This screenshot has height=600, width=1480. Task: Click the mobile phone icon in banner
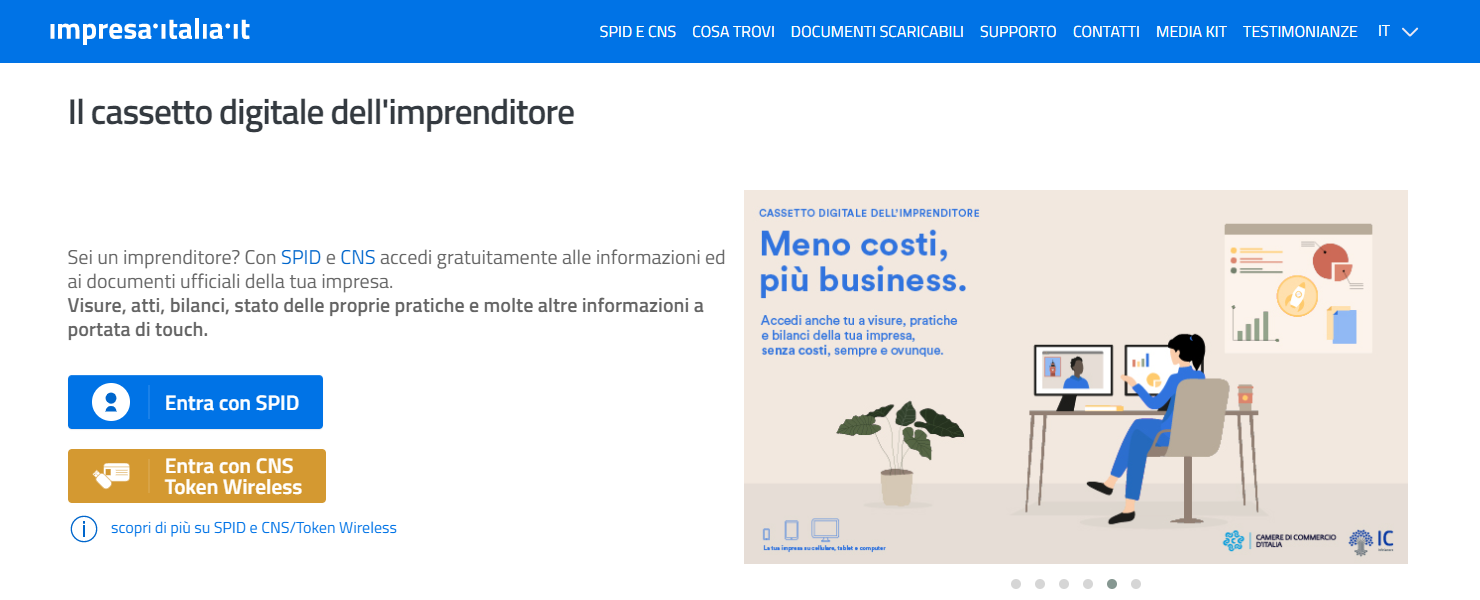(x=767, y=534)
